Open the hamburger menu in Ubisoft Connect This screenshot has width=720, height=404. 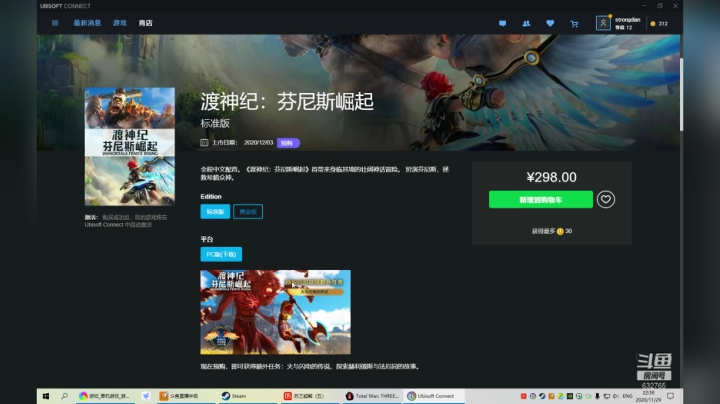(55, 23)
